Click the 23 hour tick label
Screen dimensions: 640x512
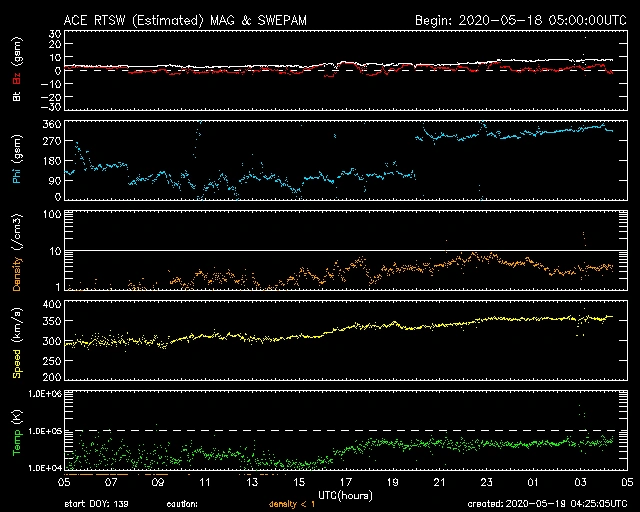click(x=487, y=482)
